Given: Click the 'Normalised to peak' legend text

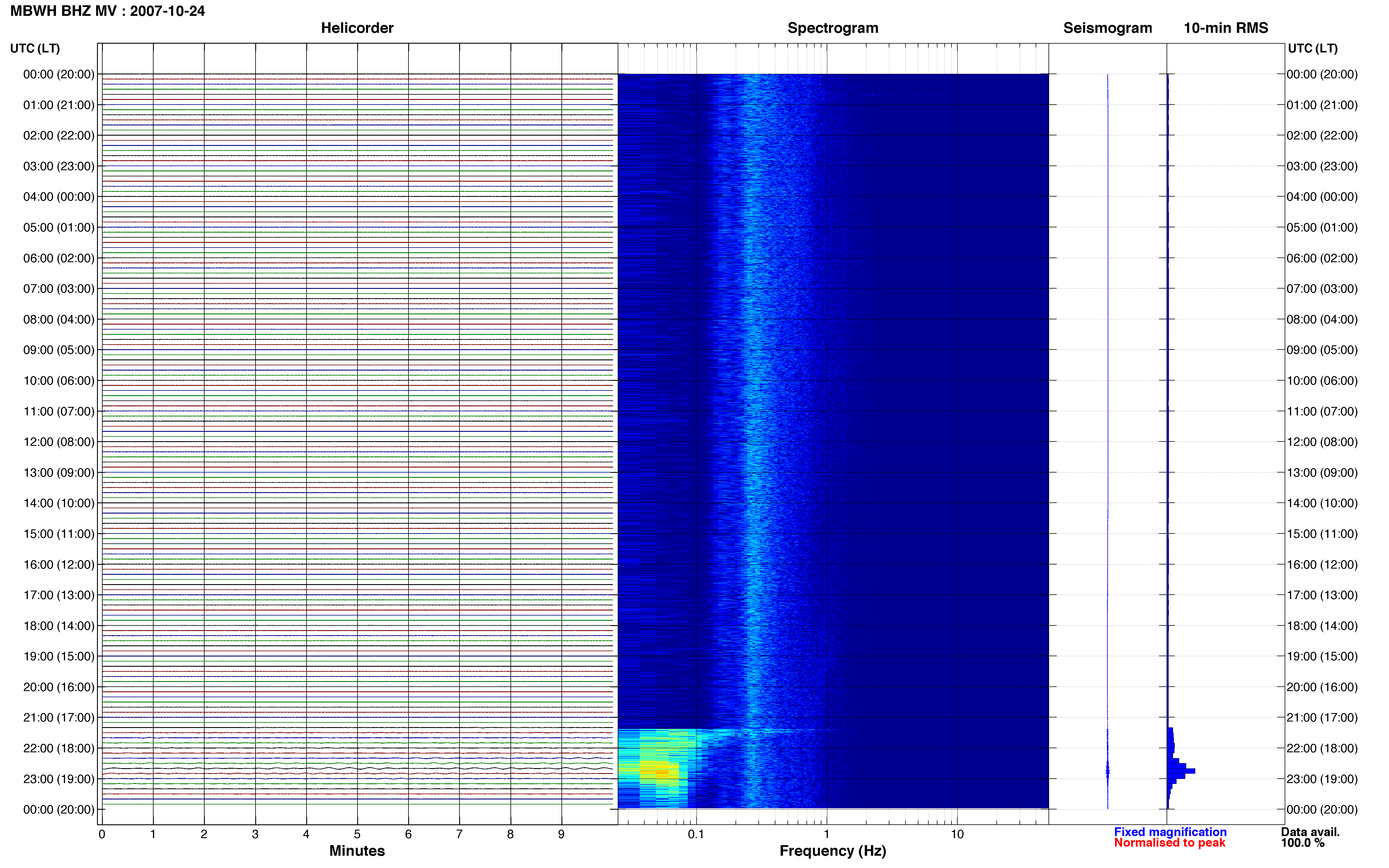Looking at the screenshot, I should tap(1170, 843).
